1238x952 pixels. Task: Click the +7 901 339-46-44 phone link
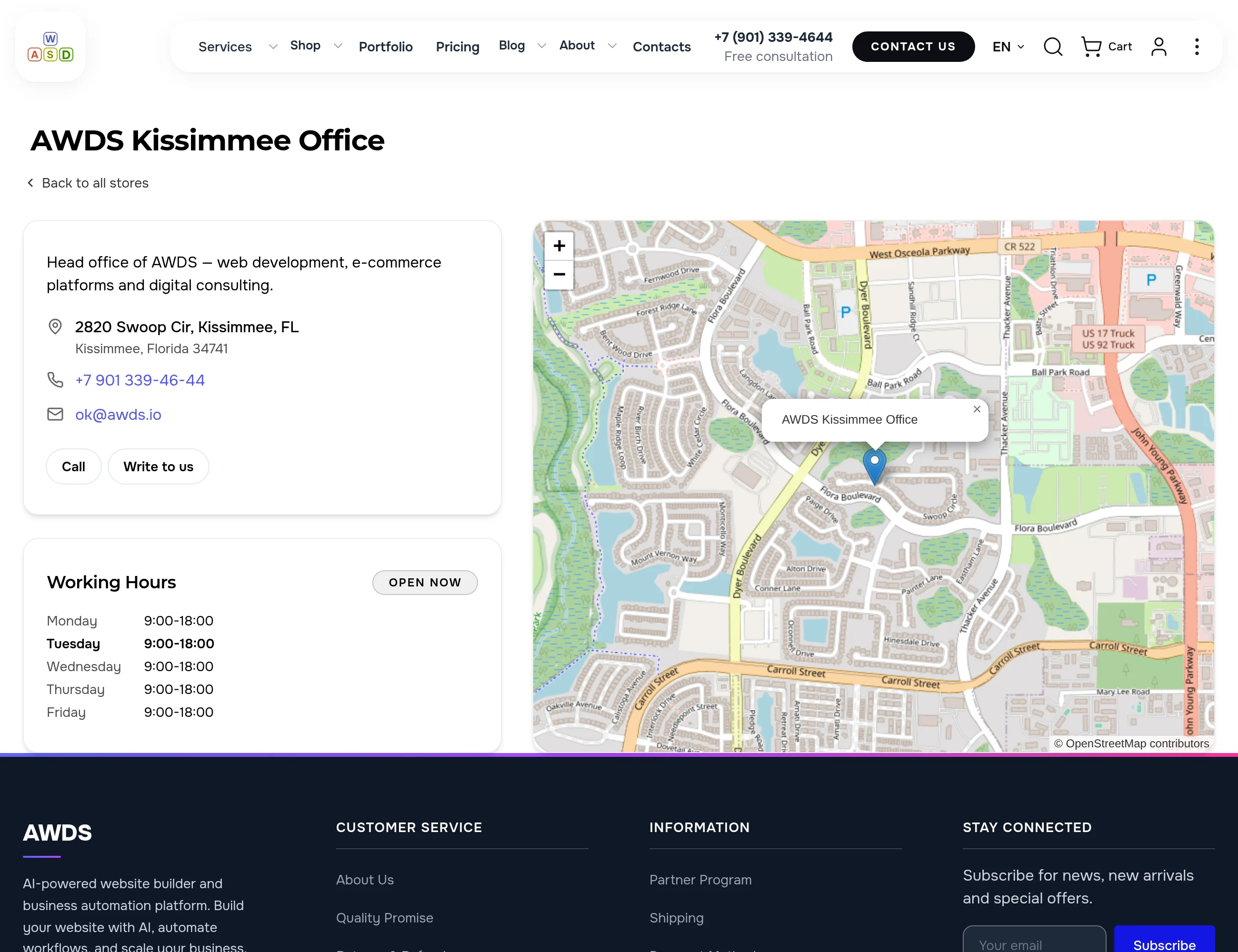pos(140,380)
